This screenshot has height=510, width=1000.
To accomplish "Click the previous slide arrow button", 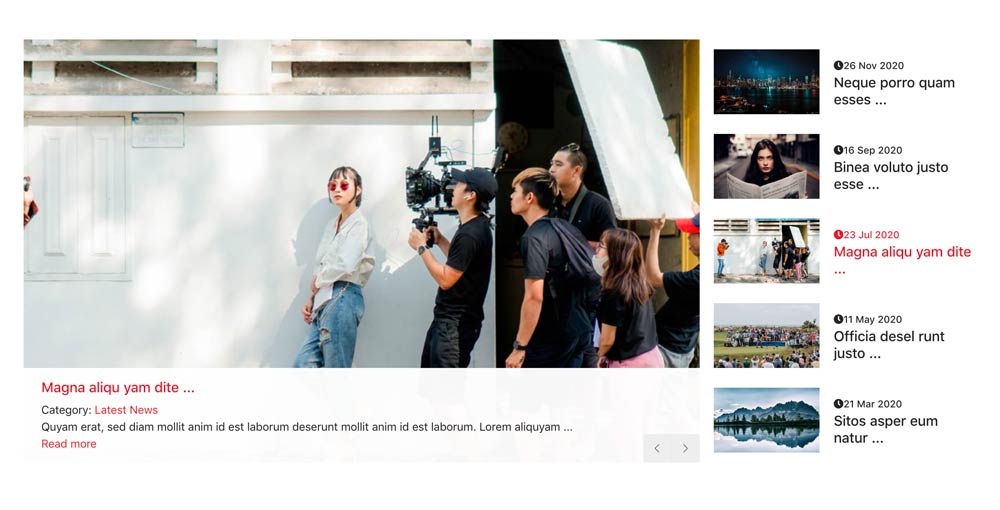I will tap(657, 448).
